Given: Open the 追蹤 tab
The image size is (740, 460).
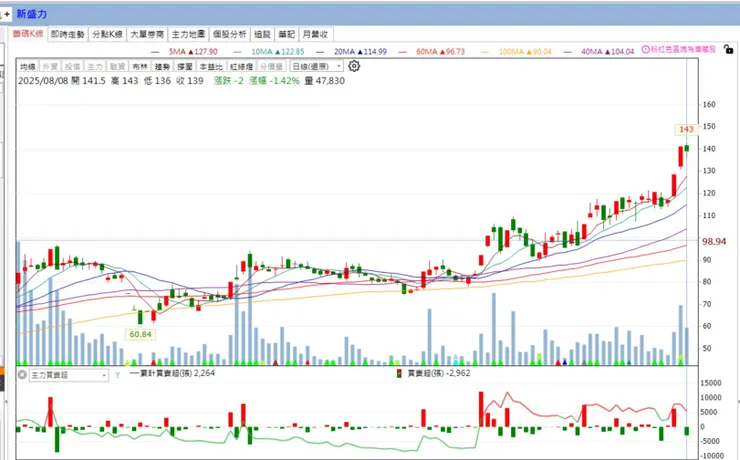Looking at the screenshot, I should (x=262, y=34).
